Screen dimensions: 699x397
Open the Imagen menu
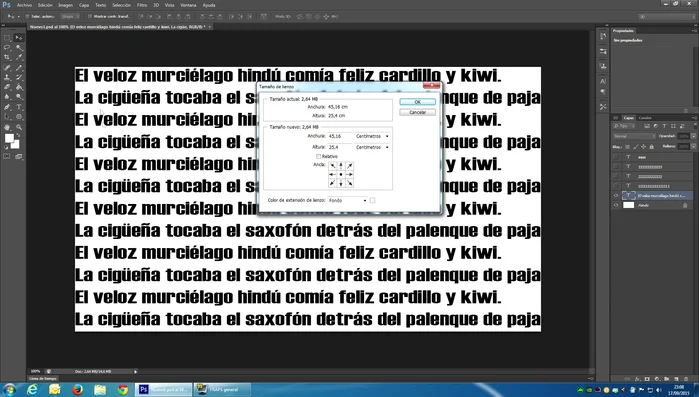tap(65, 5)
